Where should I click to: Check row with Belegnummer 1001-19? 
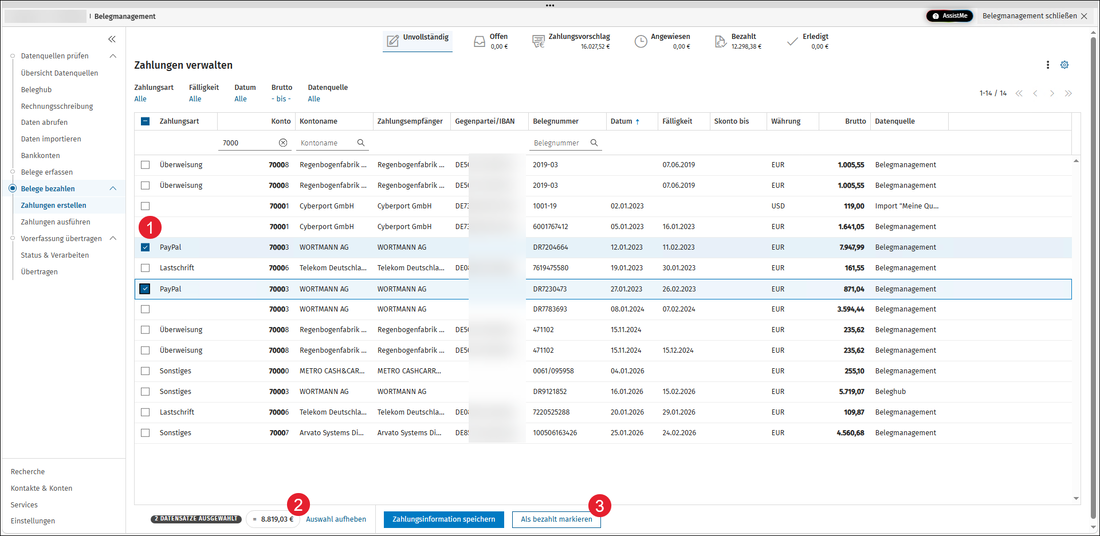click(145, 206)
